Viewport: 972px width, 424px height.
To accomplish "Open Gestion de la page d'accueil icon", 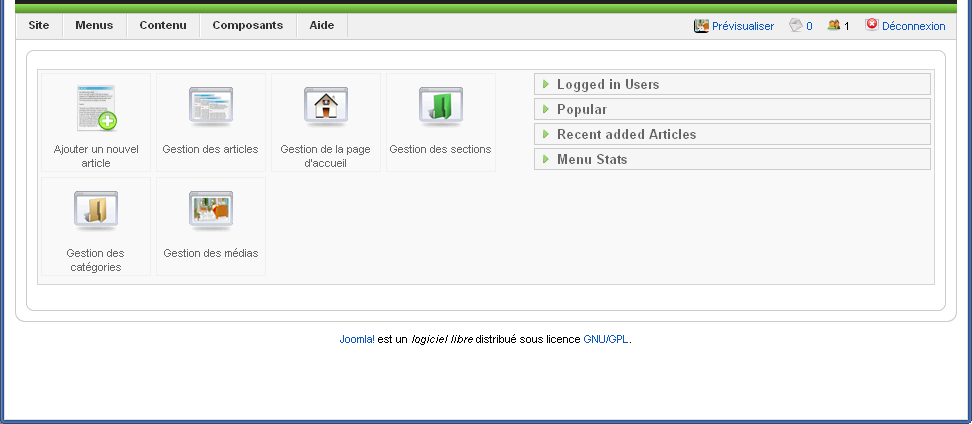I will (x=325, y=105).
